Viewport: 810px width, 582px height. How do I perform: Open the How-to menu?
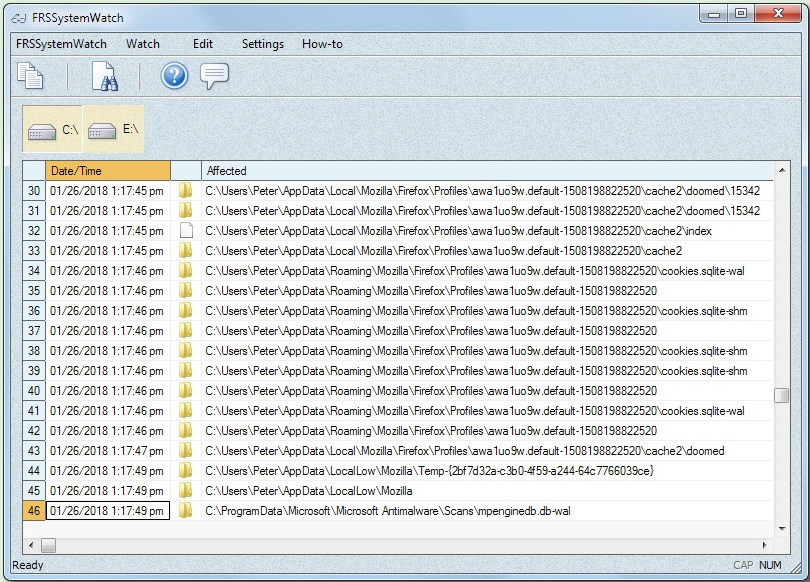(322, 44)
